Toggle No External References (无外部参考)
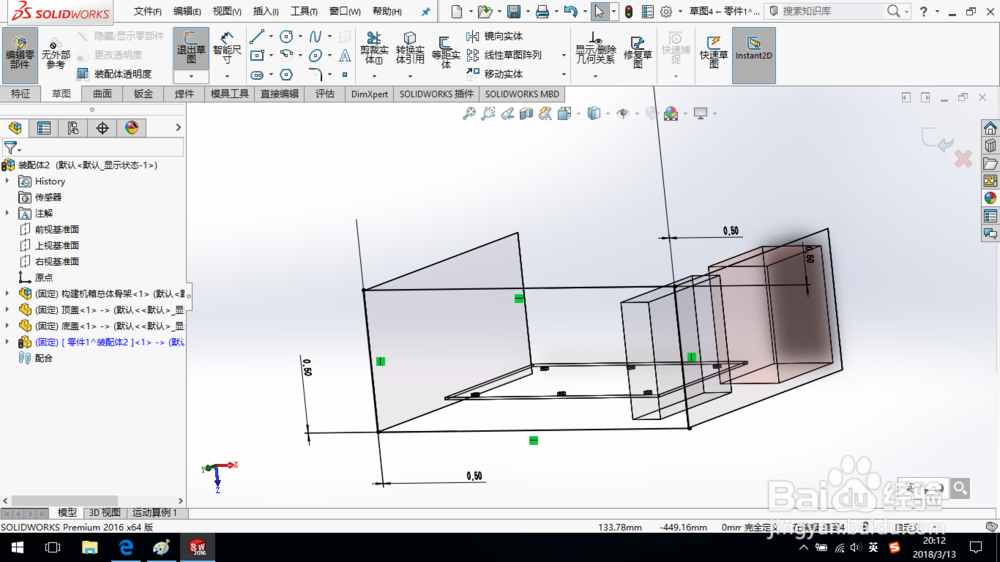 (x=55, y=52)
